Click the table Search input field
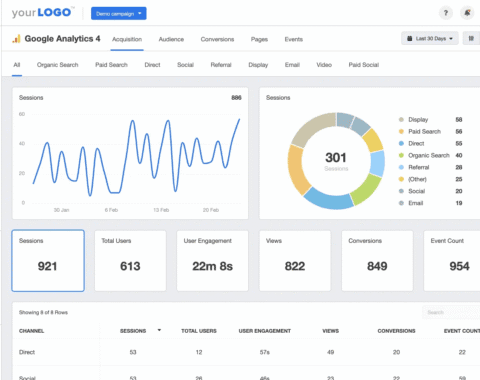 [452, 312]
